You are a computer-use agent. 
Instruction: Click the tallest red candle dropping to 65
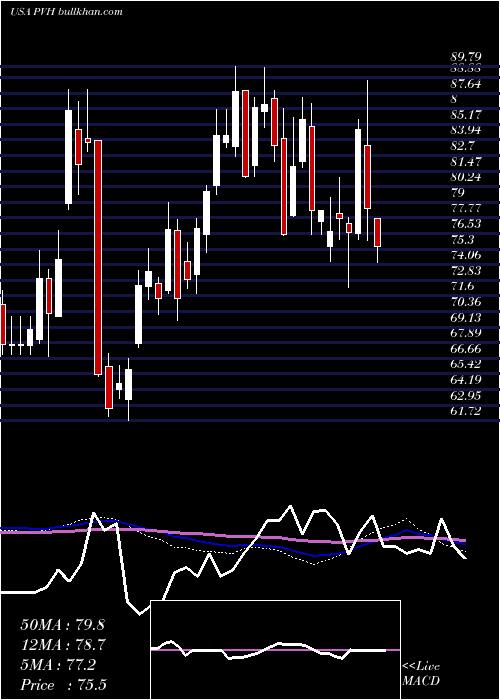tap(98, 258)
